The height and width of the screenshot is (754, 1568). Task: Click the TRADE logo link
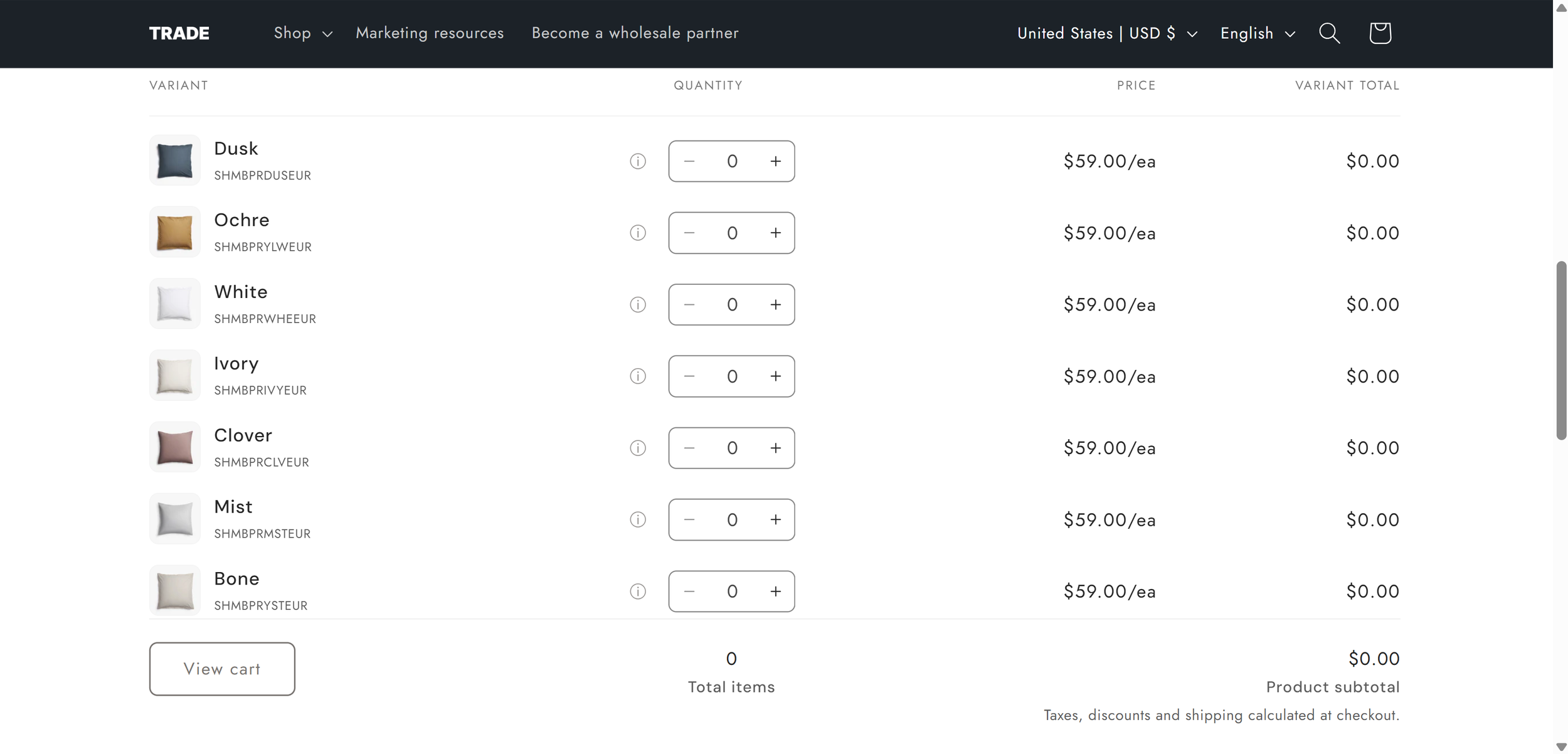[179, 33]
